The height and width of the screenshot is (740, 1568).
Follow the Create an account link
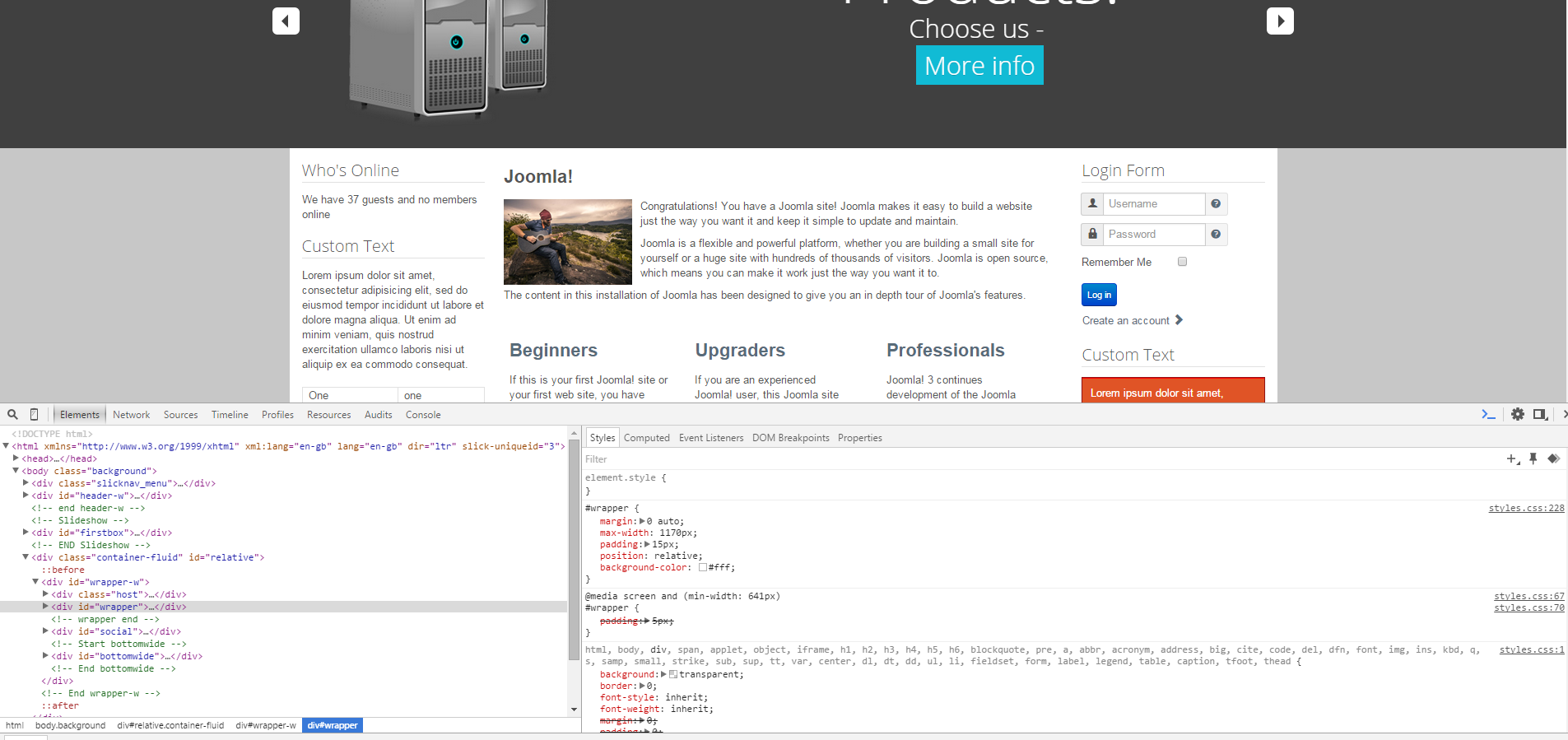pyautogui.click(x=1125, y=320)
